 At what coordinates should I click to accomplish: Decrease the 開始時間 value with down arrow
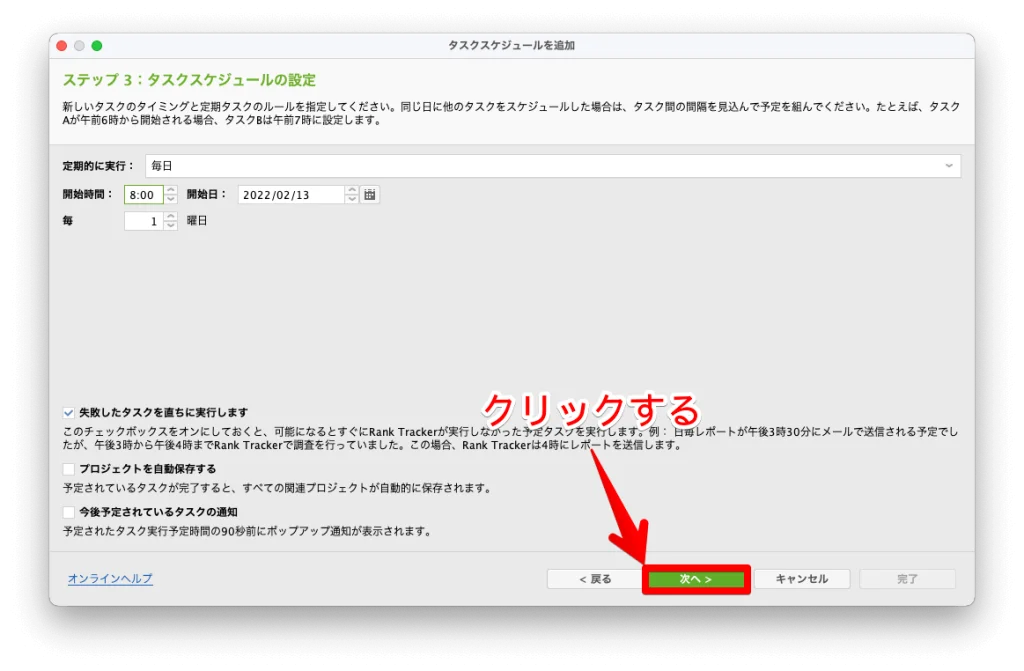click(x=171, y=199)
